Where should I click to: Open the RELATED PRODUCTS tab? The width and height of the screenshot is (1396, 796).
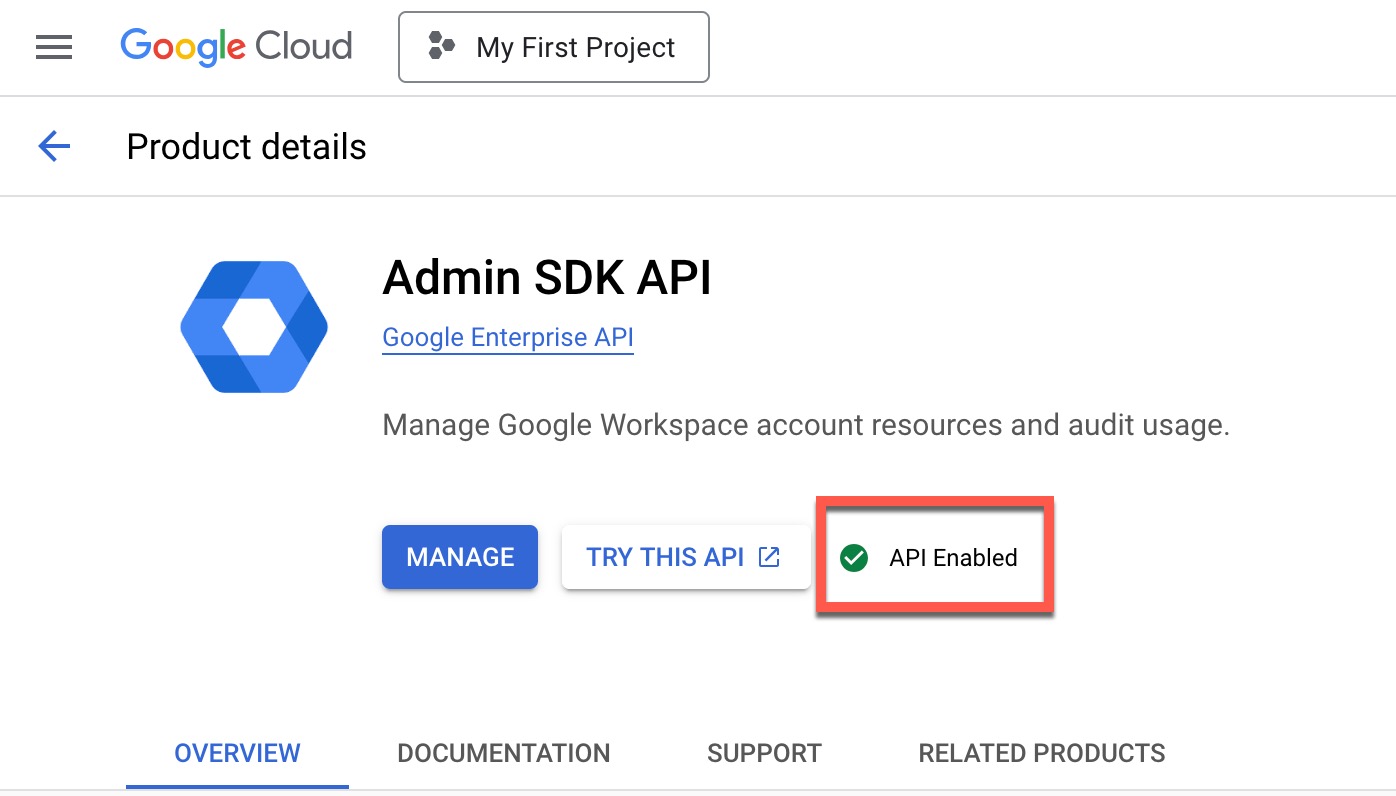coord(1041,752)
